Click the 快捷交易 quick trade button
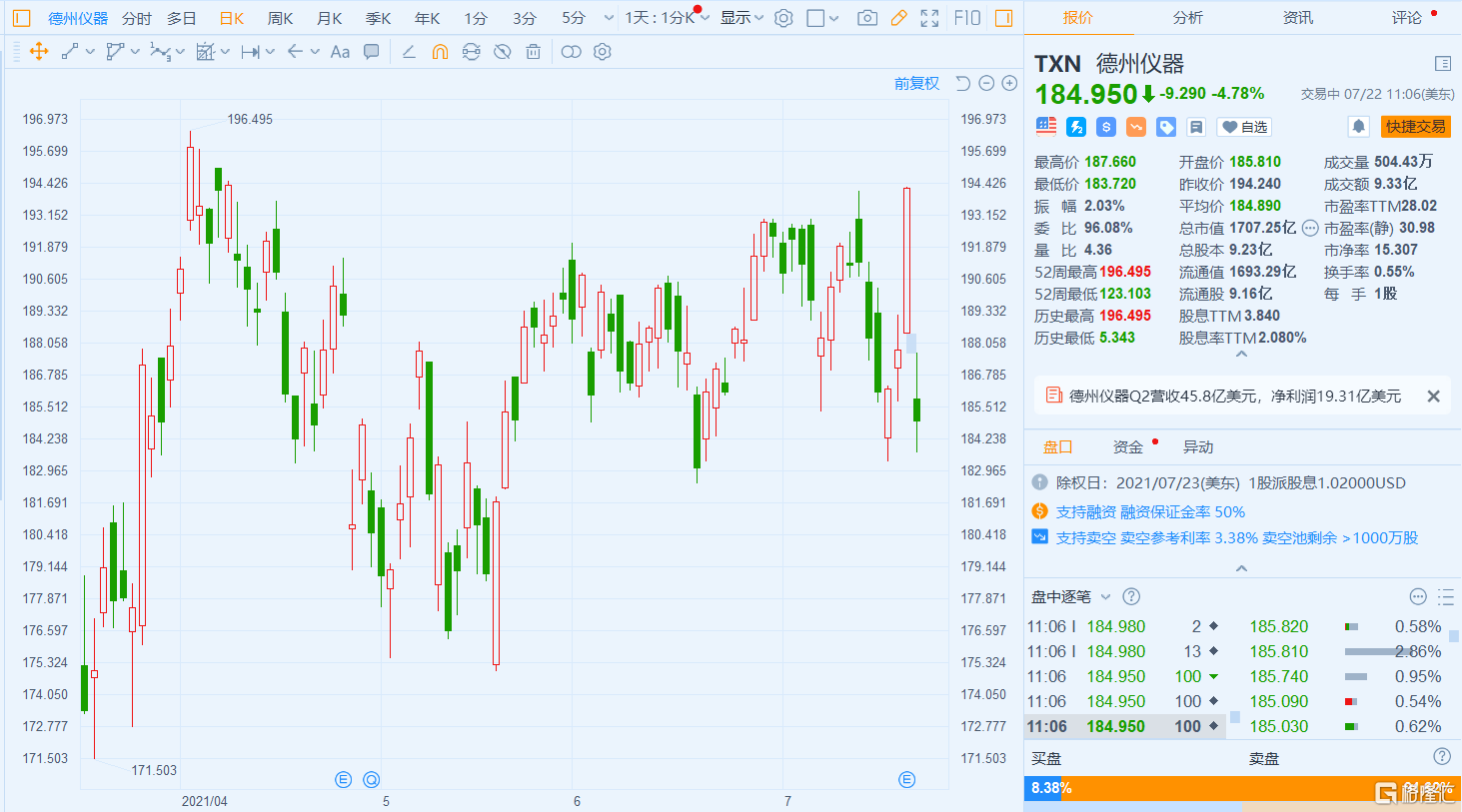The height and width of the screenshot is (812, 1462). 1415,127
